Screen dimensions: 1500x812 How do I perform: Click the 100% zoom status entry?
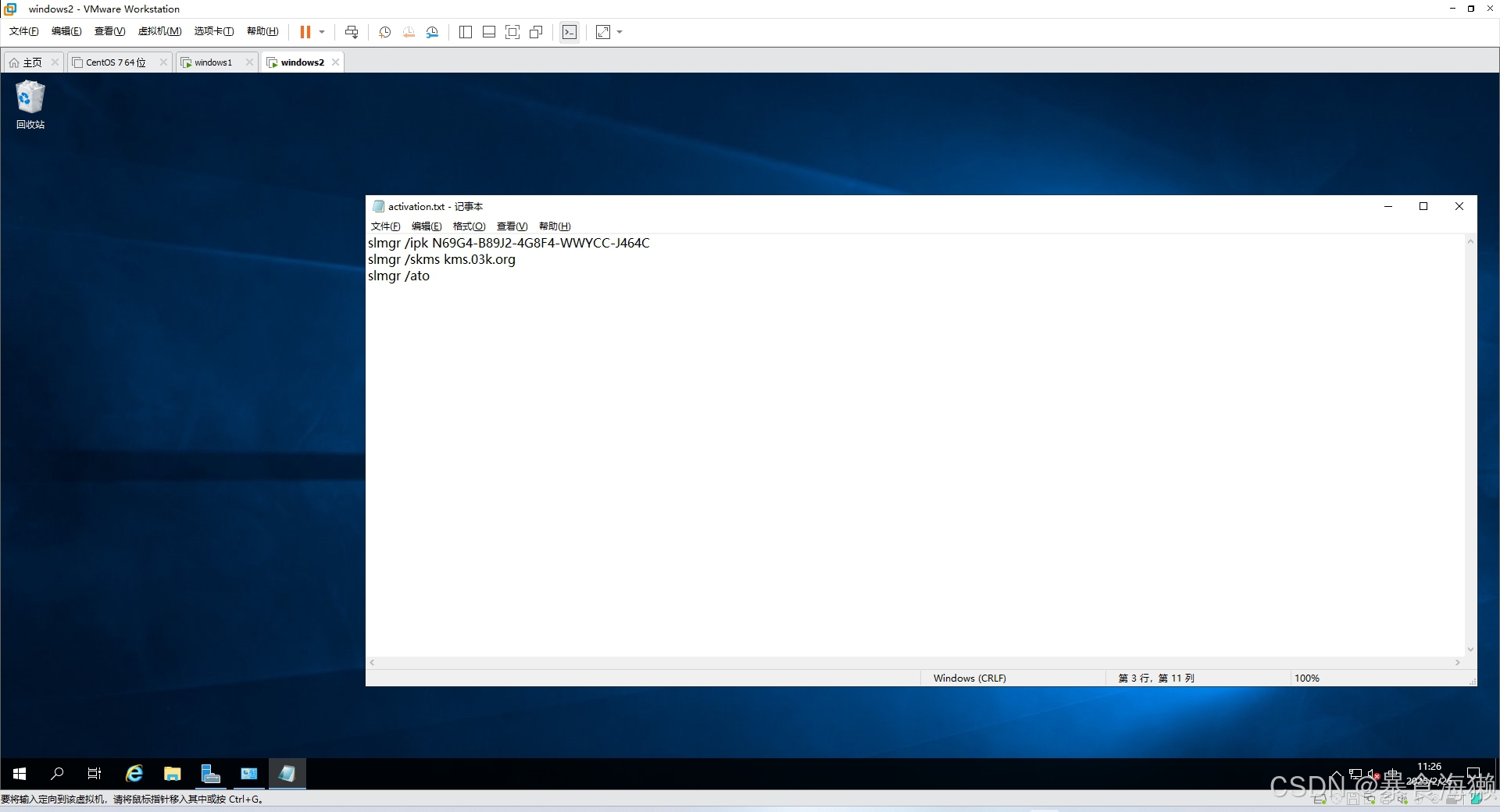[1307, 678]
